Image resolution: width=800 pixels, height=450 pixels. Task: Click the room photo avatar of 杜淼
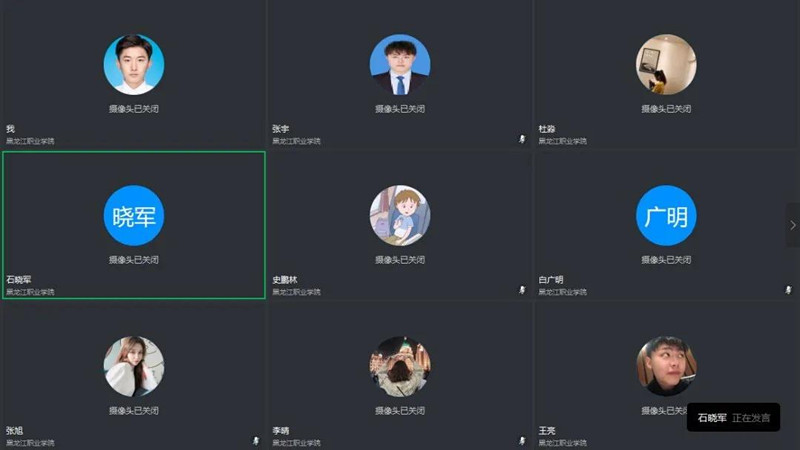[666, 64]
